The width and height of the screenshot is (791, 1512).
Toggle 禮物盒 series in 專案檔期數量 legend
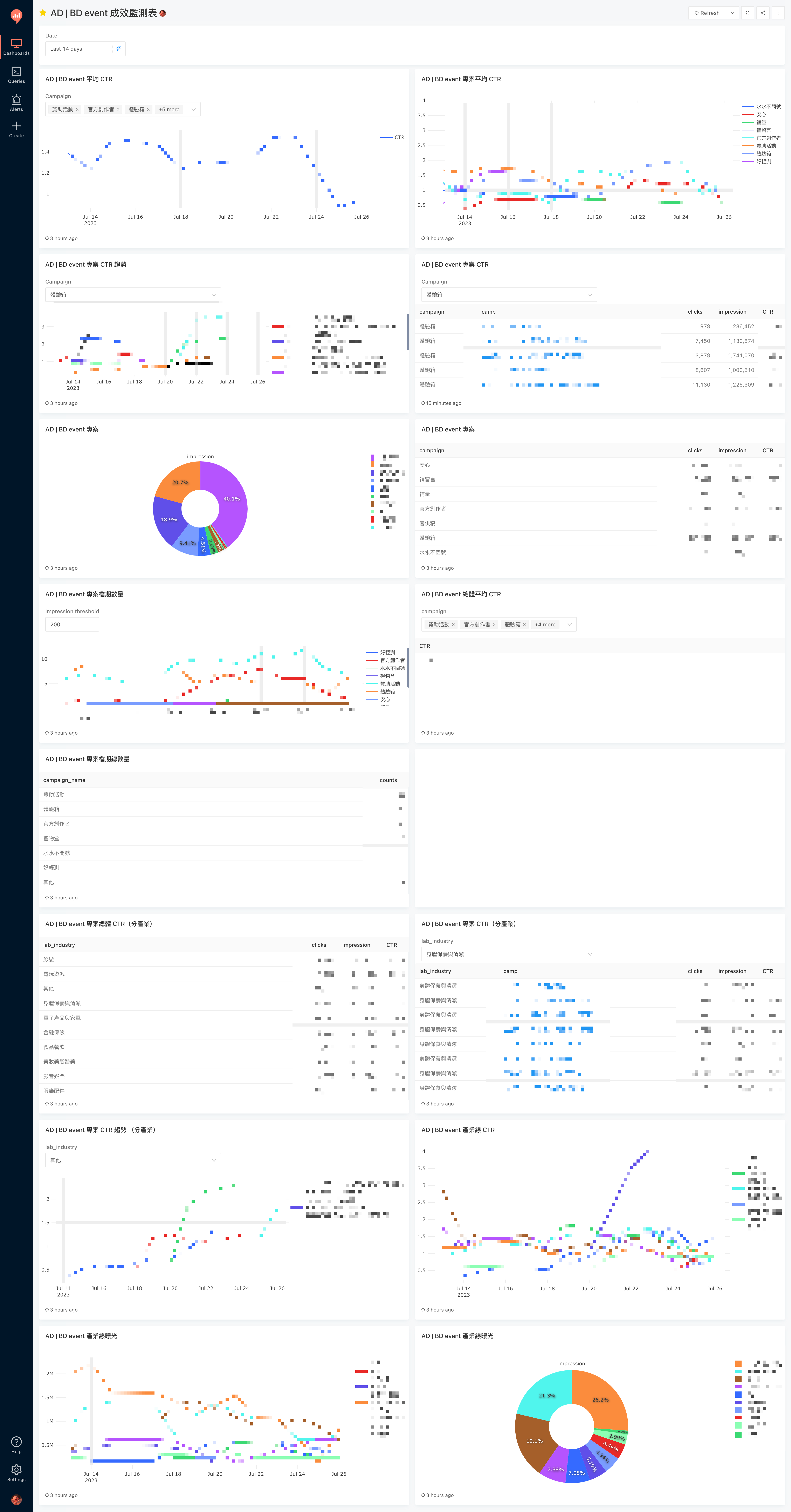coord(380,676)
